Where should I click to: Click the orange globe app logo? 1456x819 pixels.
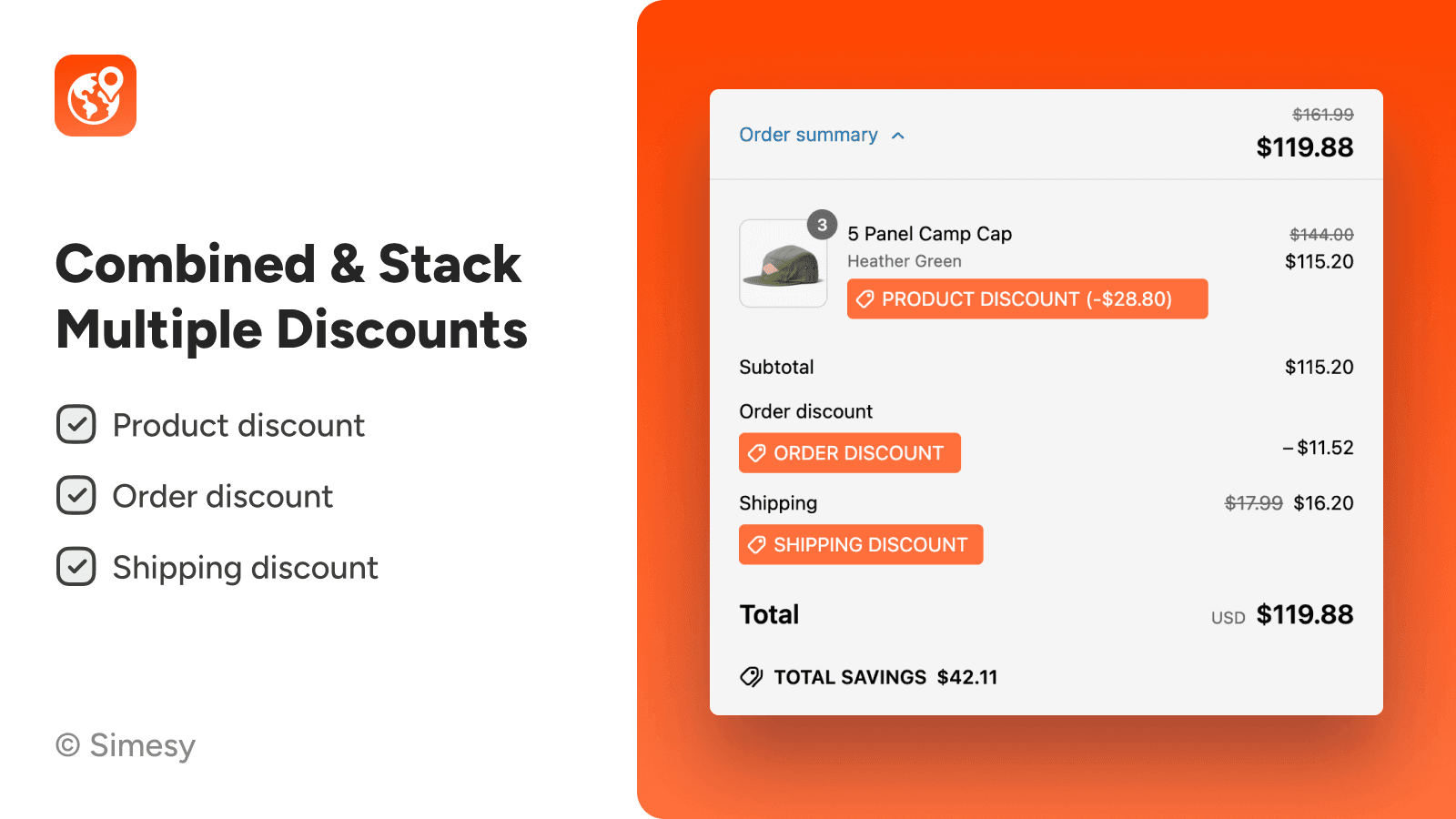tap(96, 96)
